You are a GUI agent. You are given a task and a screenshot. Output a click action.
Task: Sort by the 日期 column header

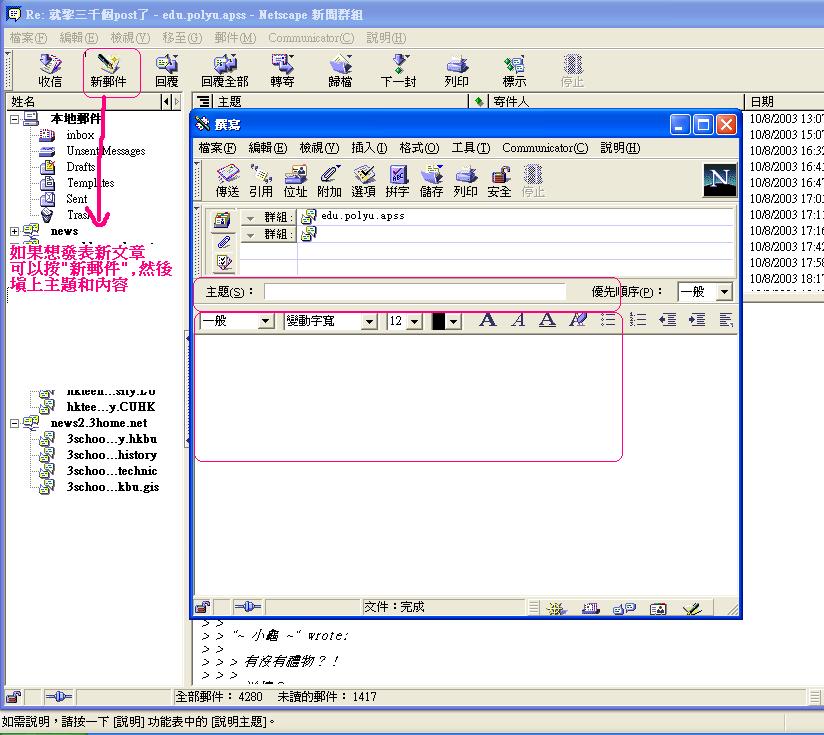tap(784, 101)
